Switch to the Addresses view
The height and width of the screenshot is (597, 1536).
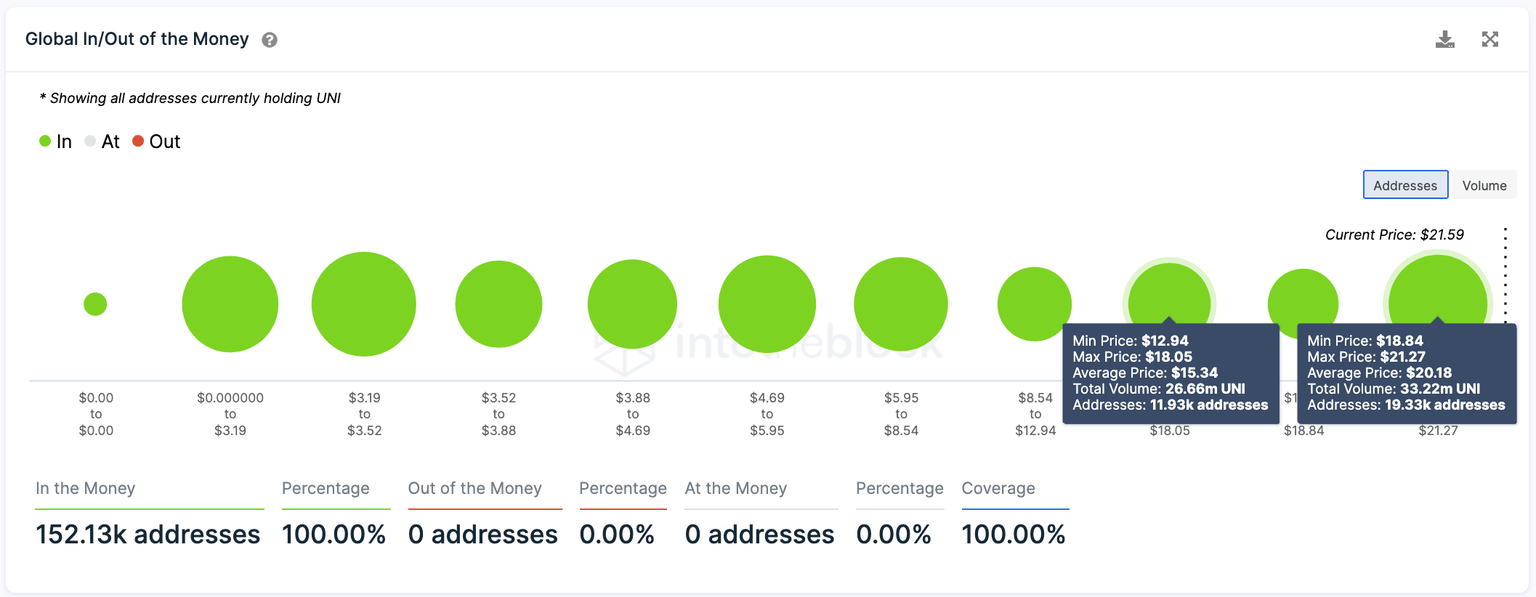(x=1405, y=185)
